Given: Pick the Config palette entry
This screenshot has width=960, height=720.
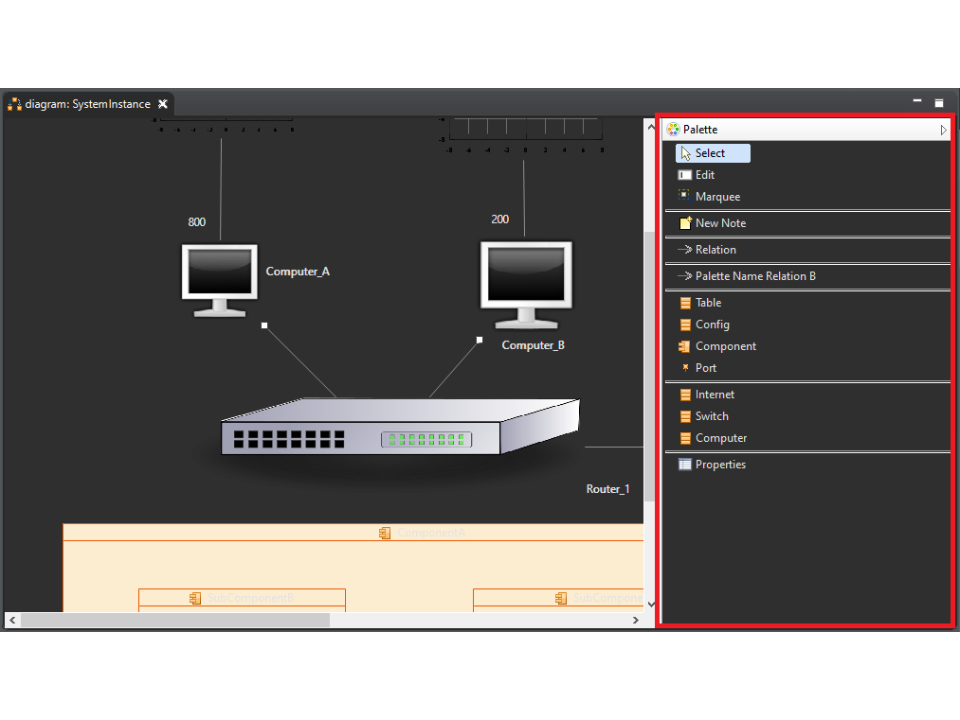Looking at the screenshot, I should point(712,325).
